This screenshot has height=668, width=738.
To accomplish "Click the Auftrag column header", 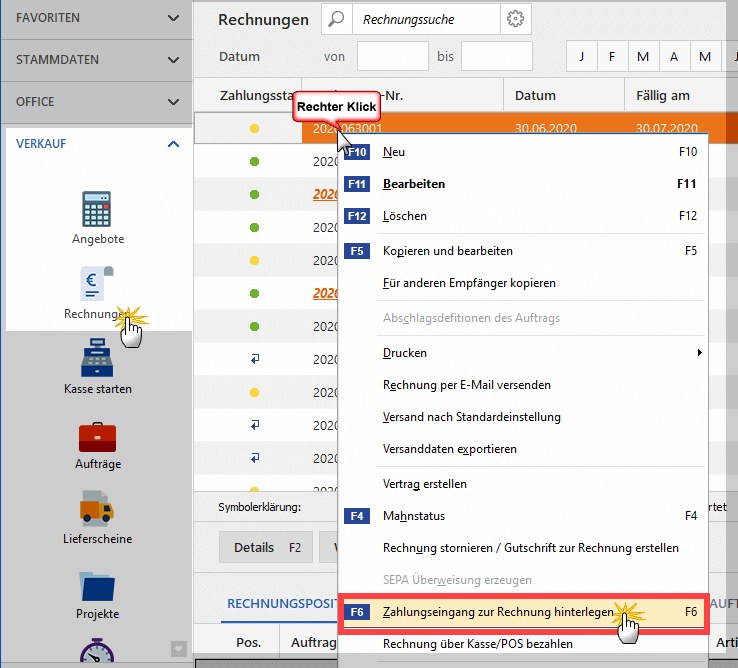I will pyautogui.click(x=309, y=643).
